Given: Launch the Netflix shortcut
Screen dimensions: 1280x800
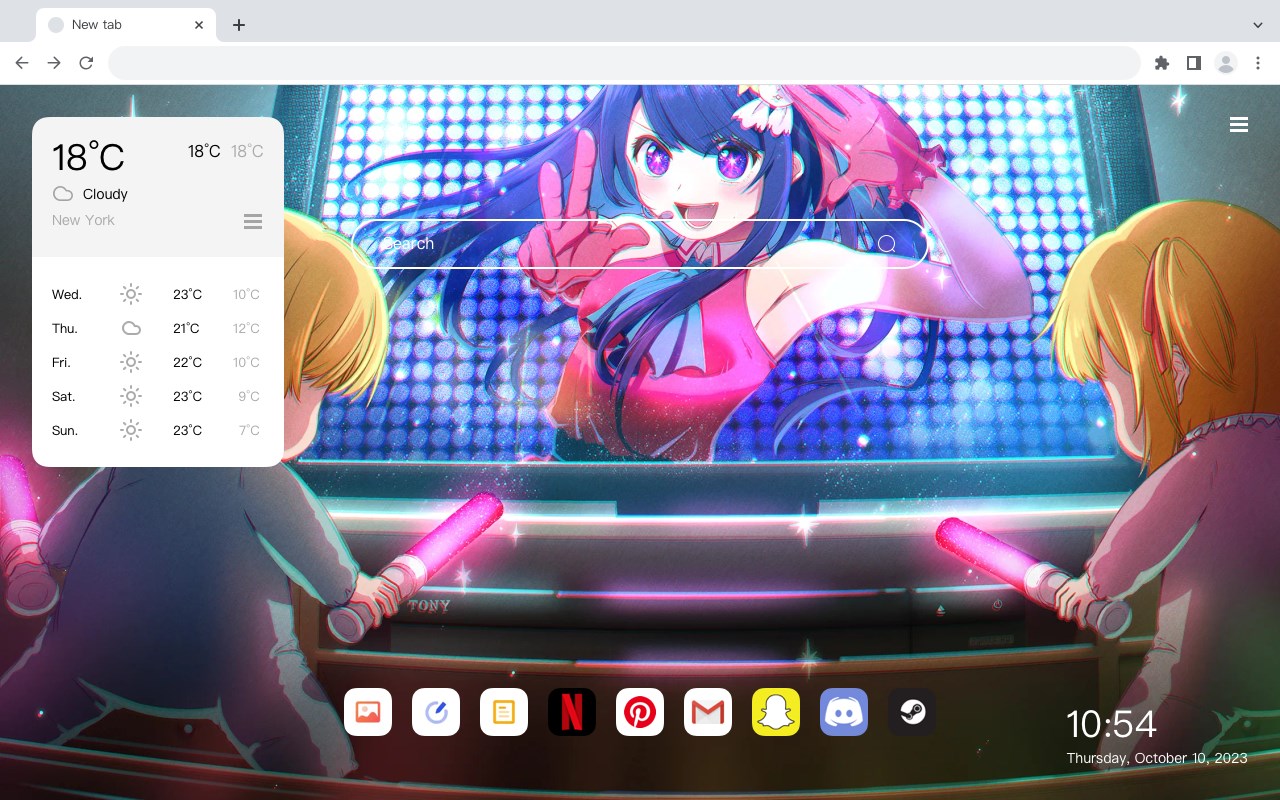Looking at the screenshot, I should pyautogui.click(x=572, y=712).
